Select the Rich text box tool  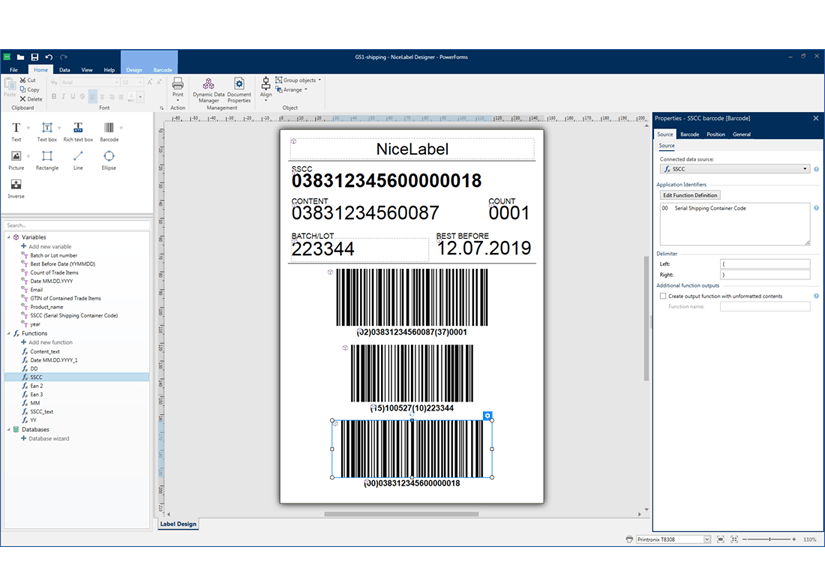(x=78, y=131)
